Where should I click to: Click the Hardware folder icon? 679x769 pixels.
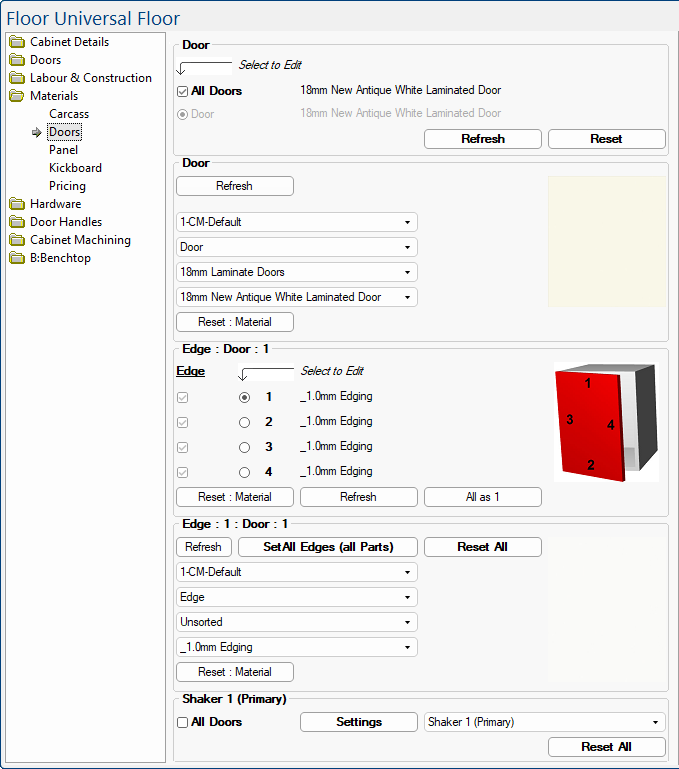click(17, 204)
